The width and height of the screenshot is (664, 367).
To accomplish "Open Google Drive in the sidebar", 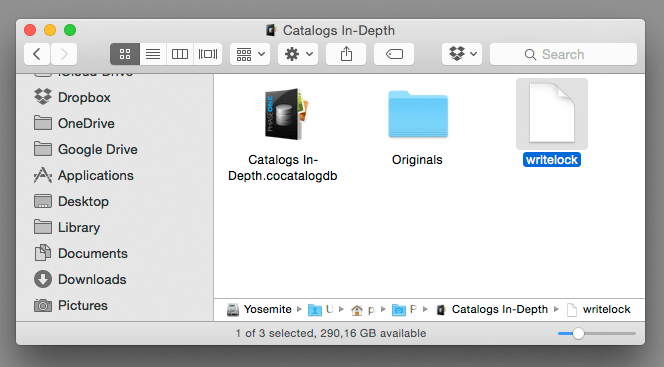I will pos(86,149).
